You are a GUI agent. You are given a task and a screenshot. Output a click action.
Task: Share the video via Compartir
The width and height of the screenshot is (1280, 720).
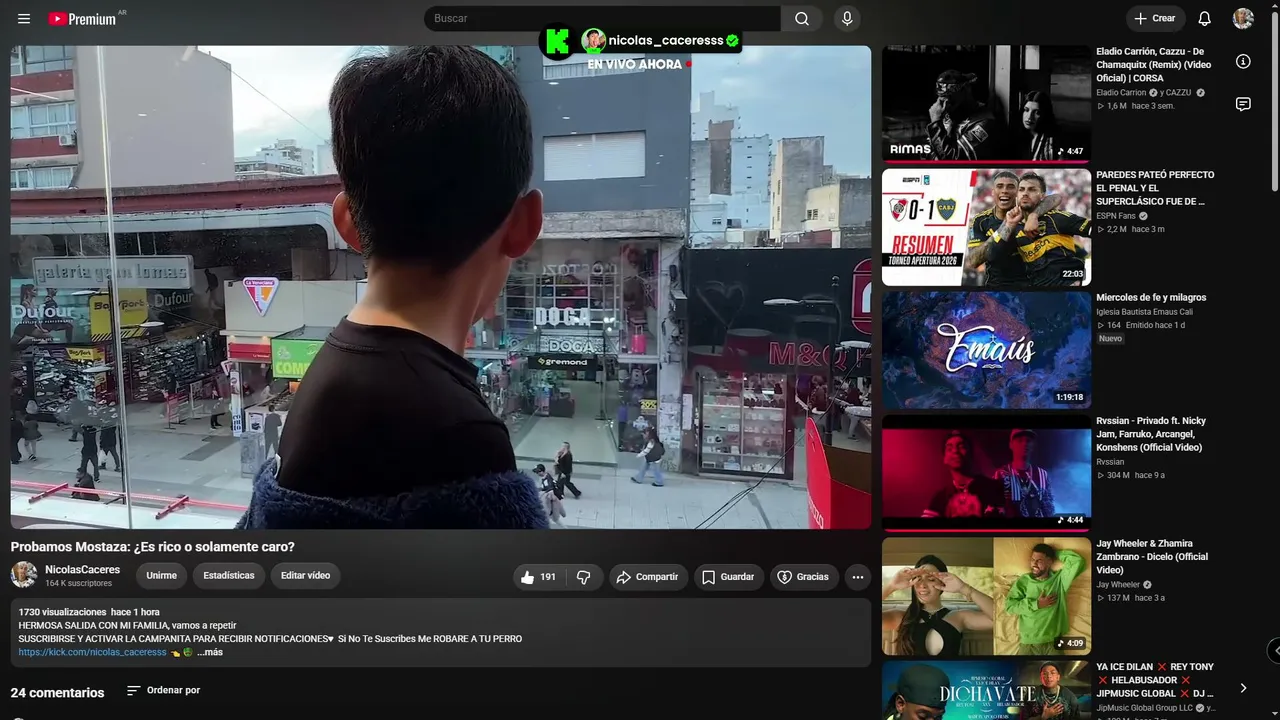pos(648,577)
